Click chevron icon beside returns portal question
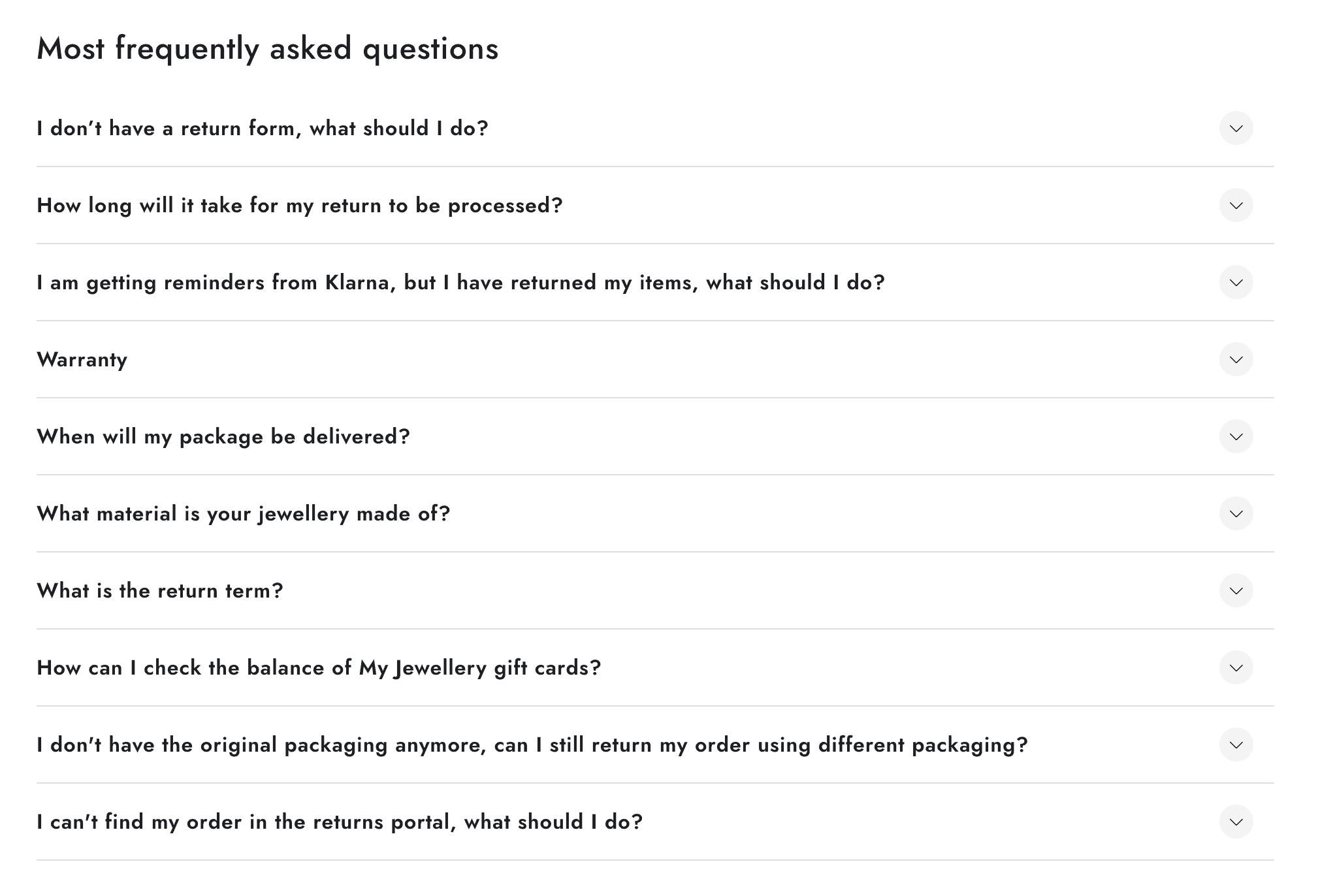1318x896 pixels. [x=1236, y=822]
